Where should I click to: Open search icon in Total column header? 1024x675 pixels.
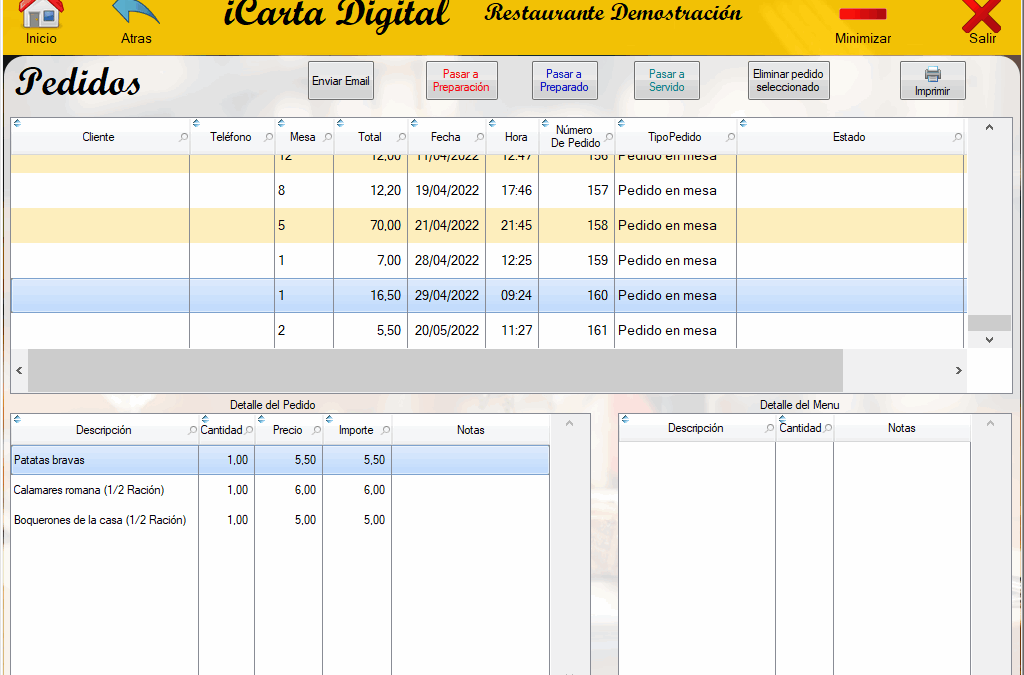[x=402, y=137]
